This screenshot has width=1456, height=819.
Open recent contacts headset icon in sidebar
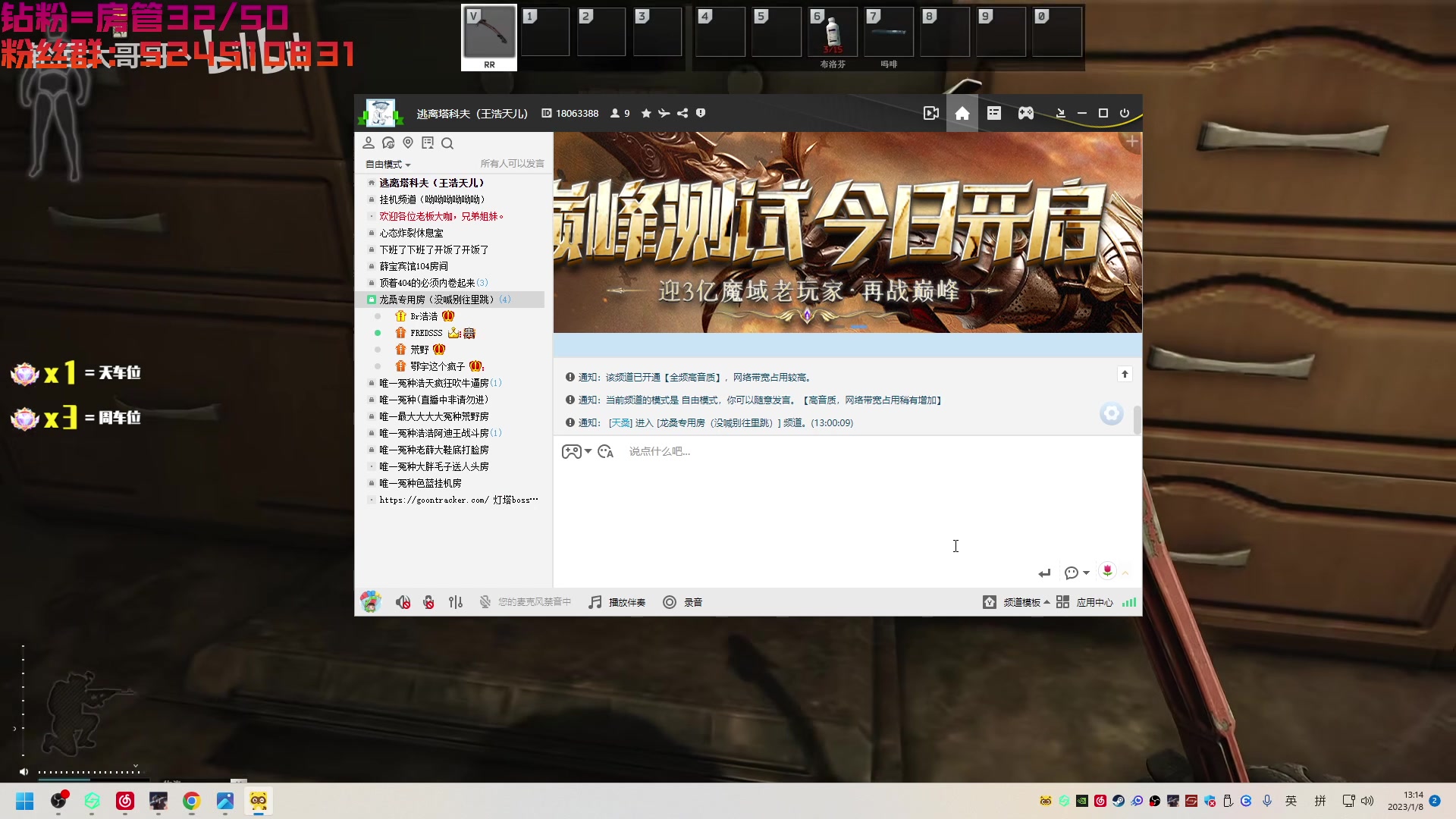pyautogui.click(x=388, y=143)
